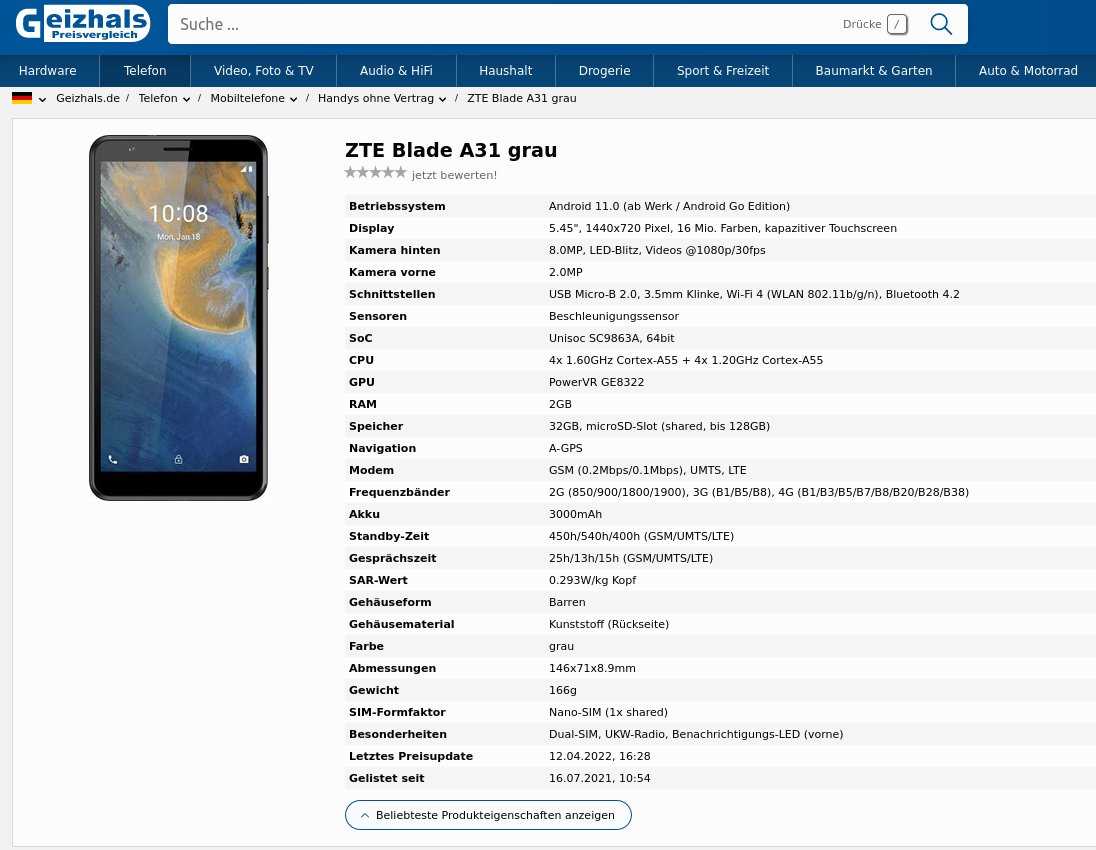Viewport: 1096px width, 850px height.
Task: Open the Hardware menu
Action: click(48, 71)
